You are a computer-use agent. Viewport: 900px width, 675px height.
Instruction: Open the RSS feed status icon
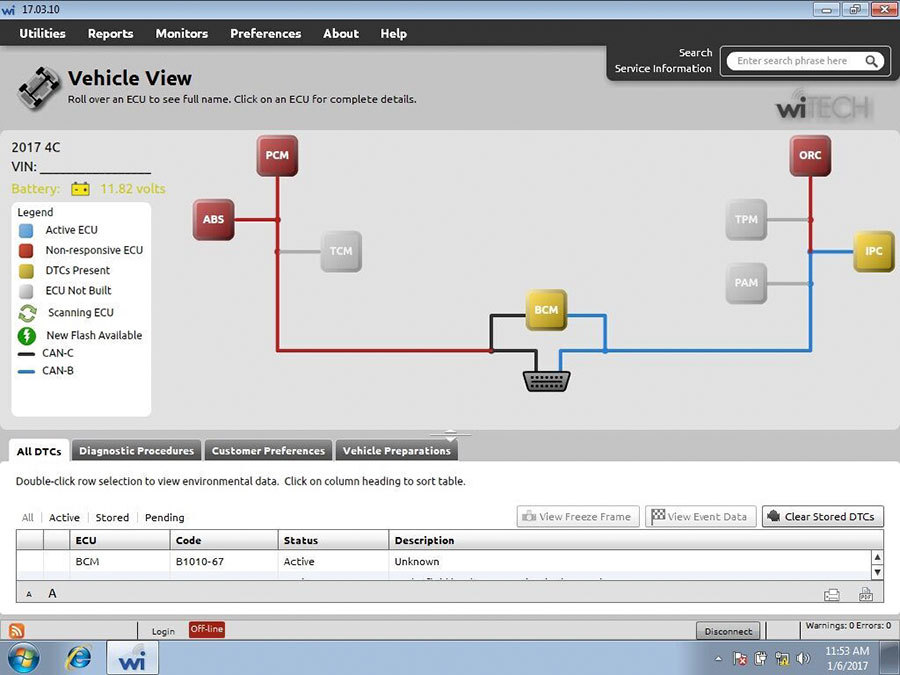(x=17, y=630)
